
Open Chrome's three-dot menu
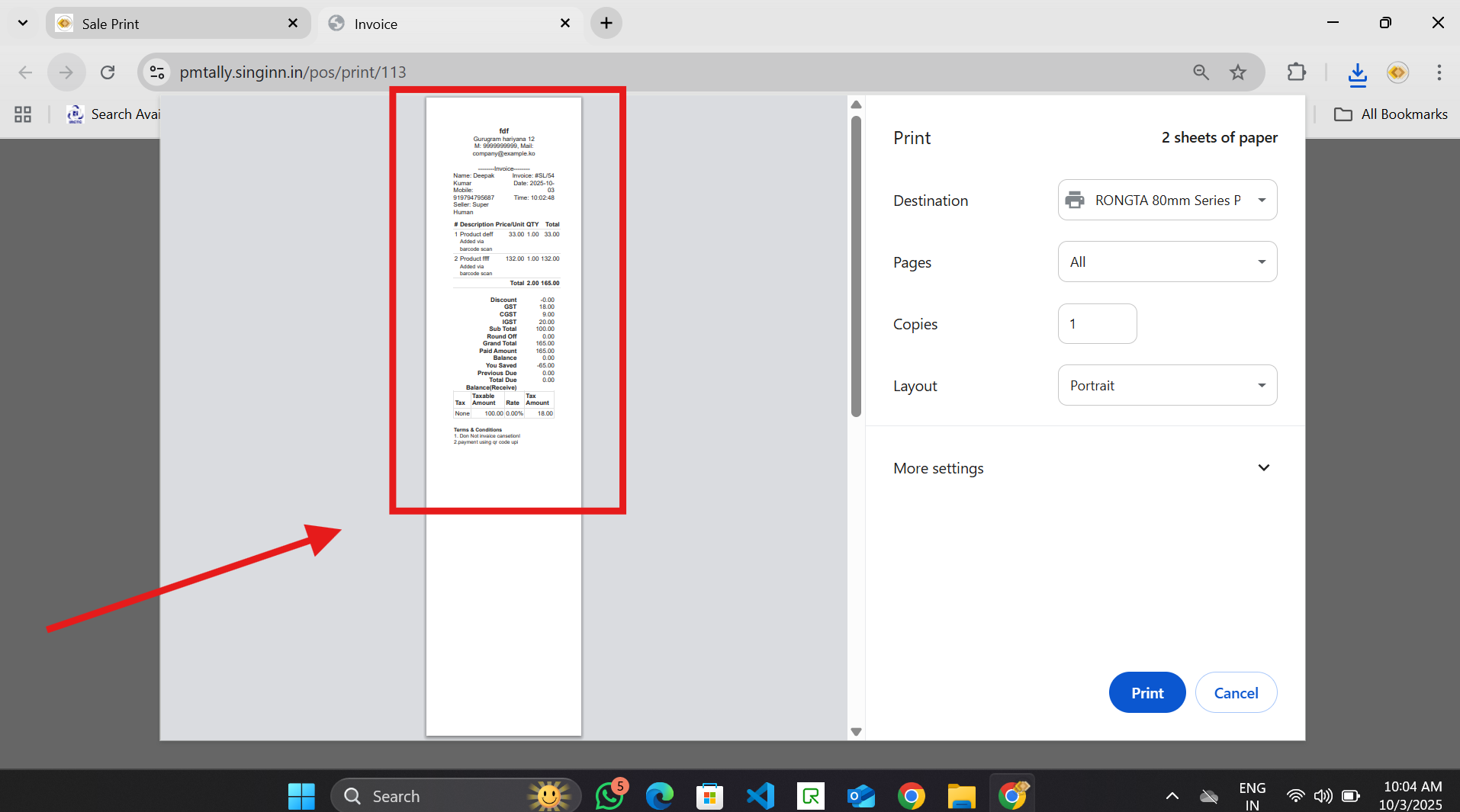coord(1439,72)
